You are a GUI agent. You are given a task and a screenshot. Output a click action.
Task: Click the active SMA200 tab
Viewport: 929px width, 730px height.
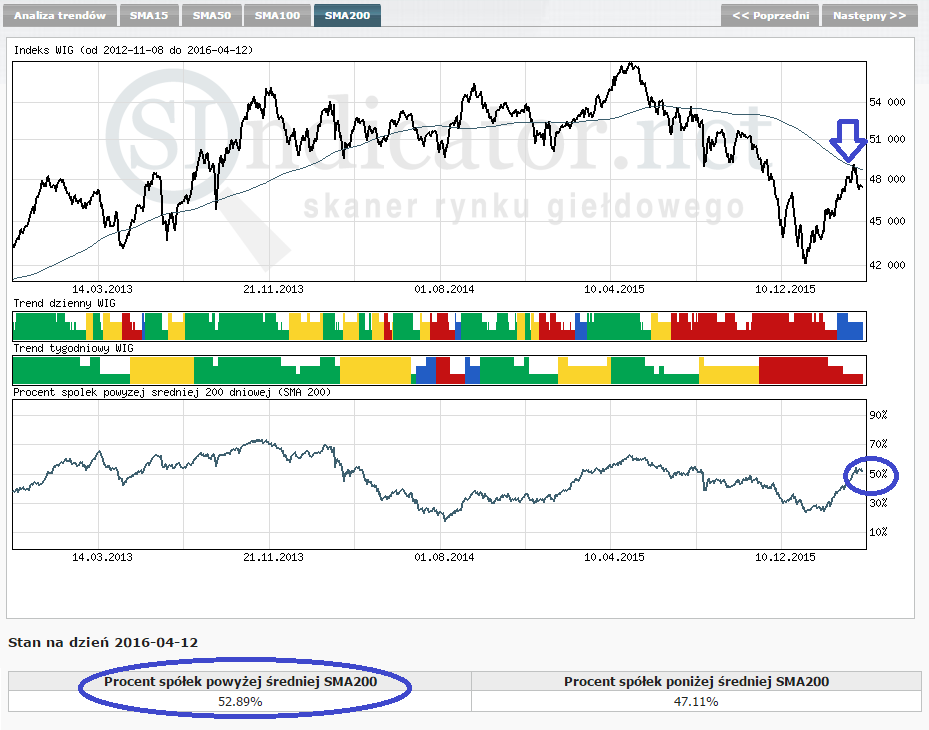pyautogui.click(x=347, y=16)
